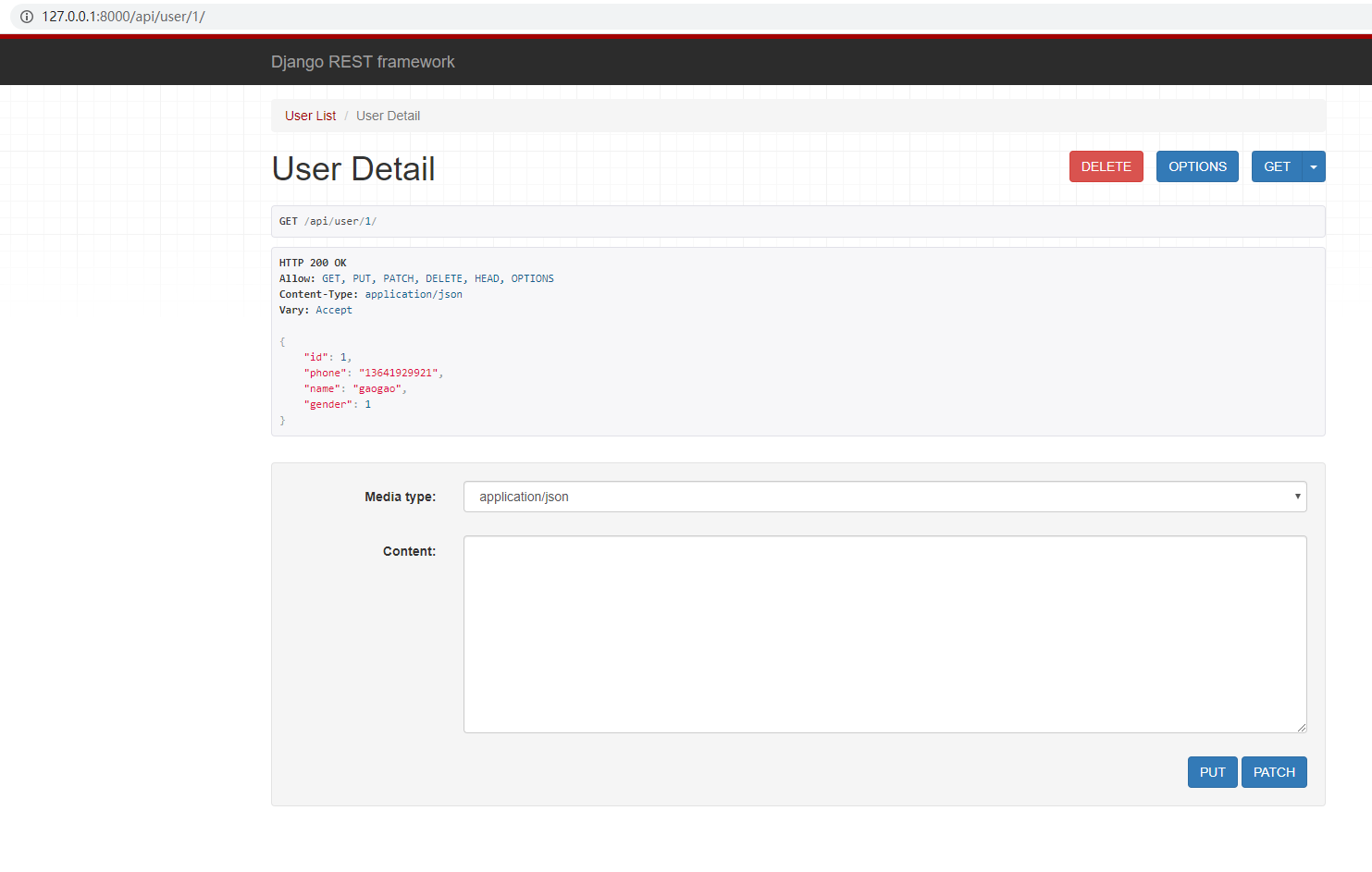Click the red DELETE button
The width and height of the screenshot is (1372, 872).
[1106, 166]
